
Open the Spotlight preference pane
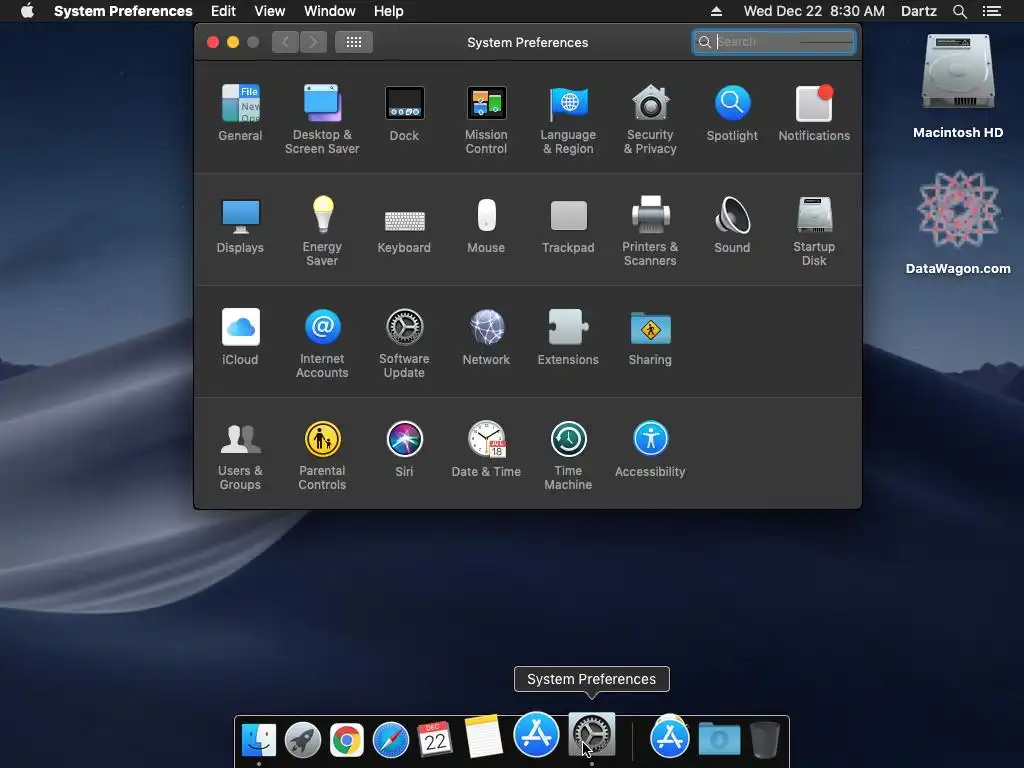coord(732,113)
